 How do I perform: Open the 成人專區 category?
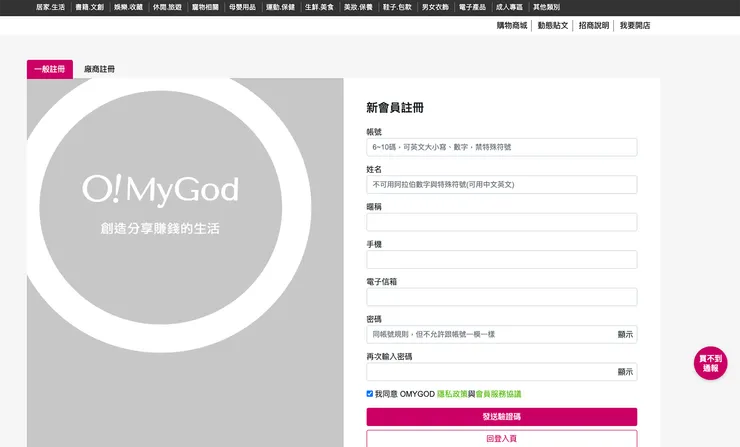click(509, 7)
